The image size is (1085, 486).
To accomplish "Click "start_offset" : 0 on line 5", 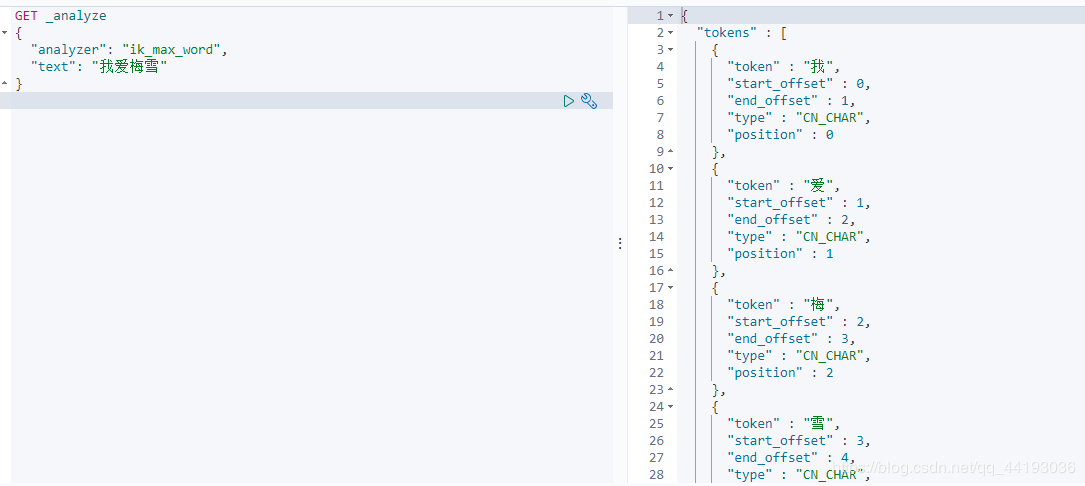I will click(x=798, y=84).
